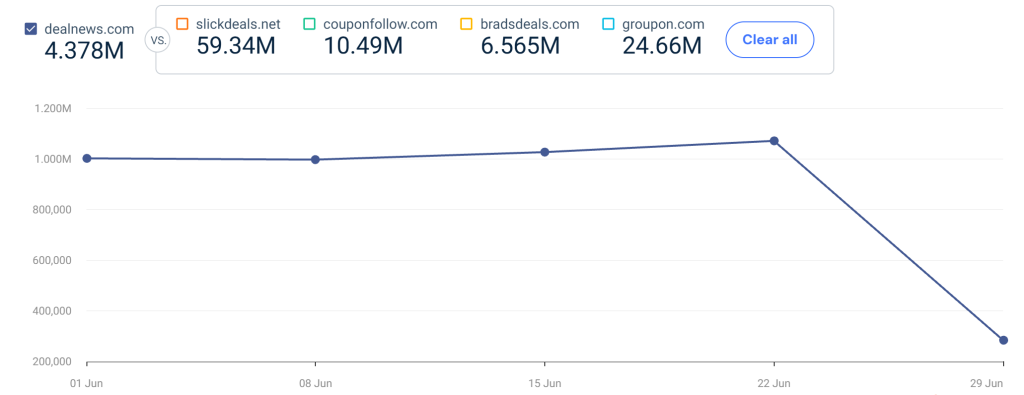
Task: Select the 15 Jun data point
Action: click(545, 152)
